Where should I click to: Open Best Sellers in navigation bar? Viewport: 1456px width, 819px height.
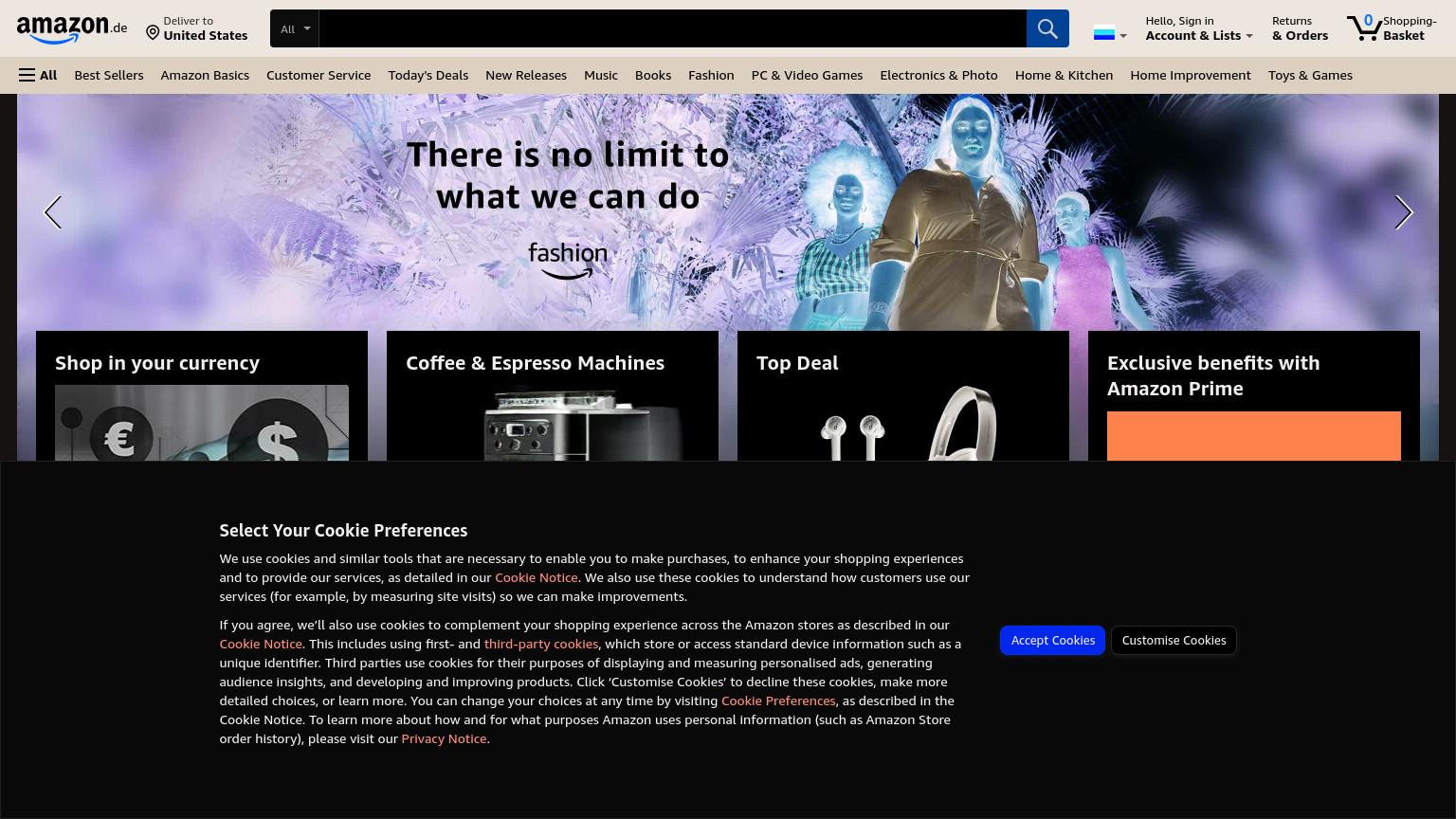109,75
